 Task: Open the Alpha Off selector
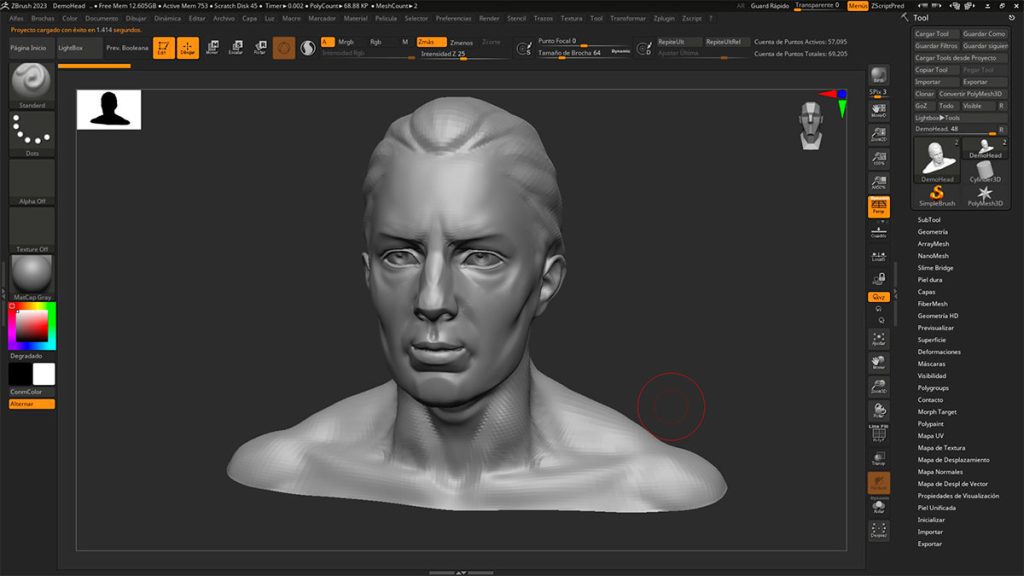(x=32, y=180)
